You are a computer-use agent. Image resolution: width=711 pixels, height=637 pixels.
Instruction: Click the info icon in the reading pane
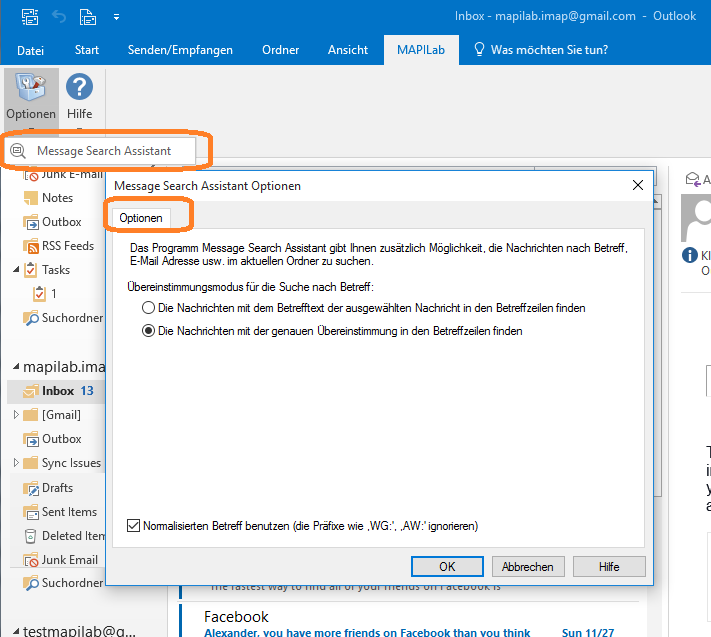(x=690, y=255)
